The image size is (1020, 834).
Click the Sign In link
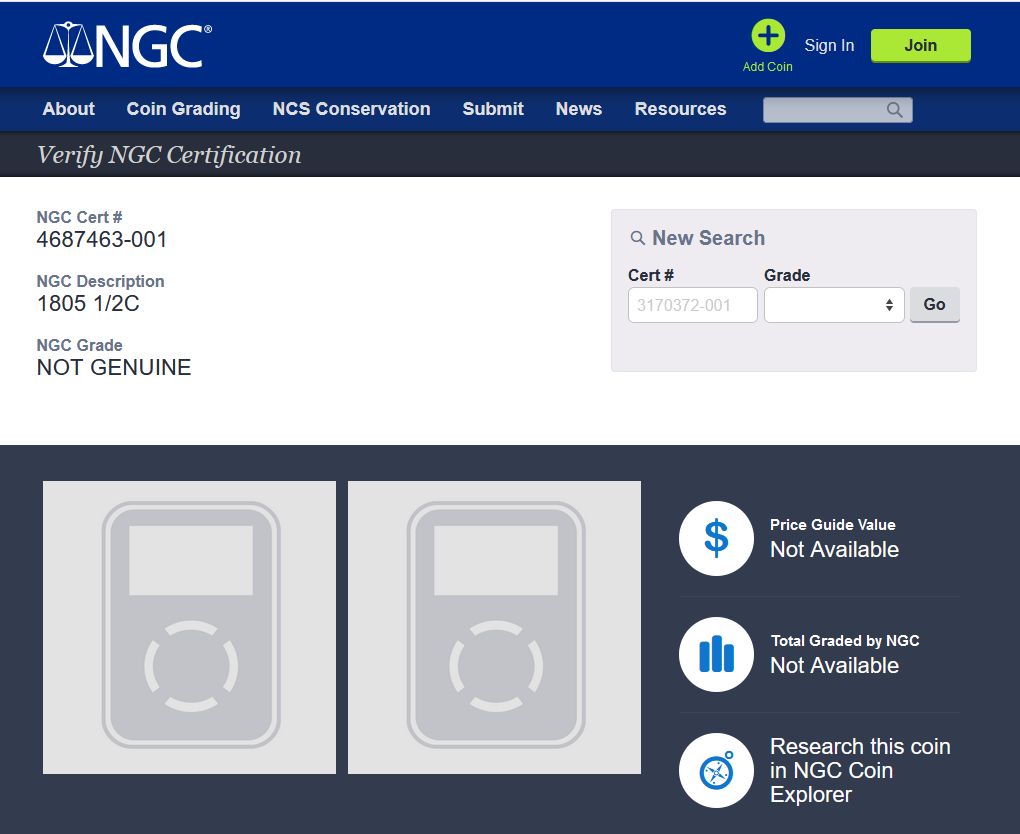[x=829, y=45]
